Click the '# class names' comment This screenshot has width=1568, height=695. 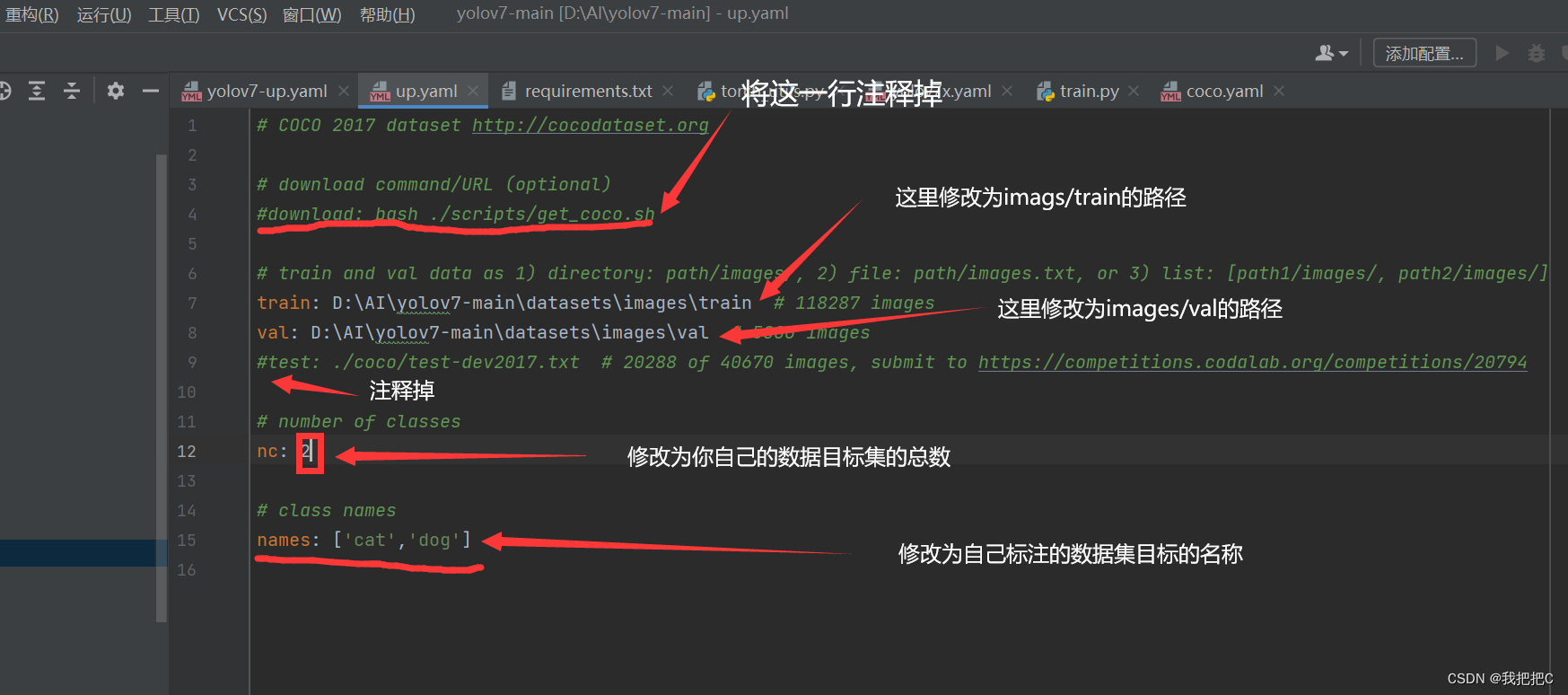pyautogui.click(x=327, y=510)
